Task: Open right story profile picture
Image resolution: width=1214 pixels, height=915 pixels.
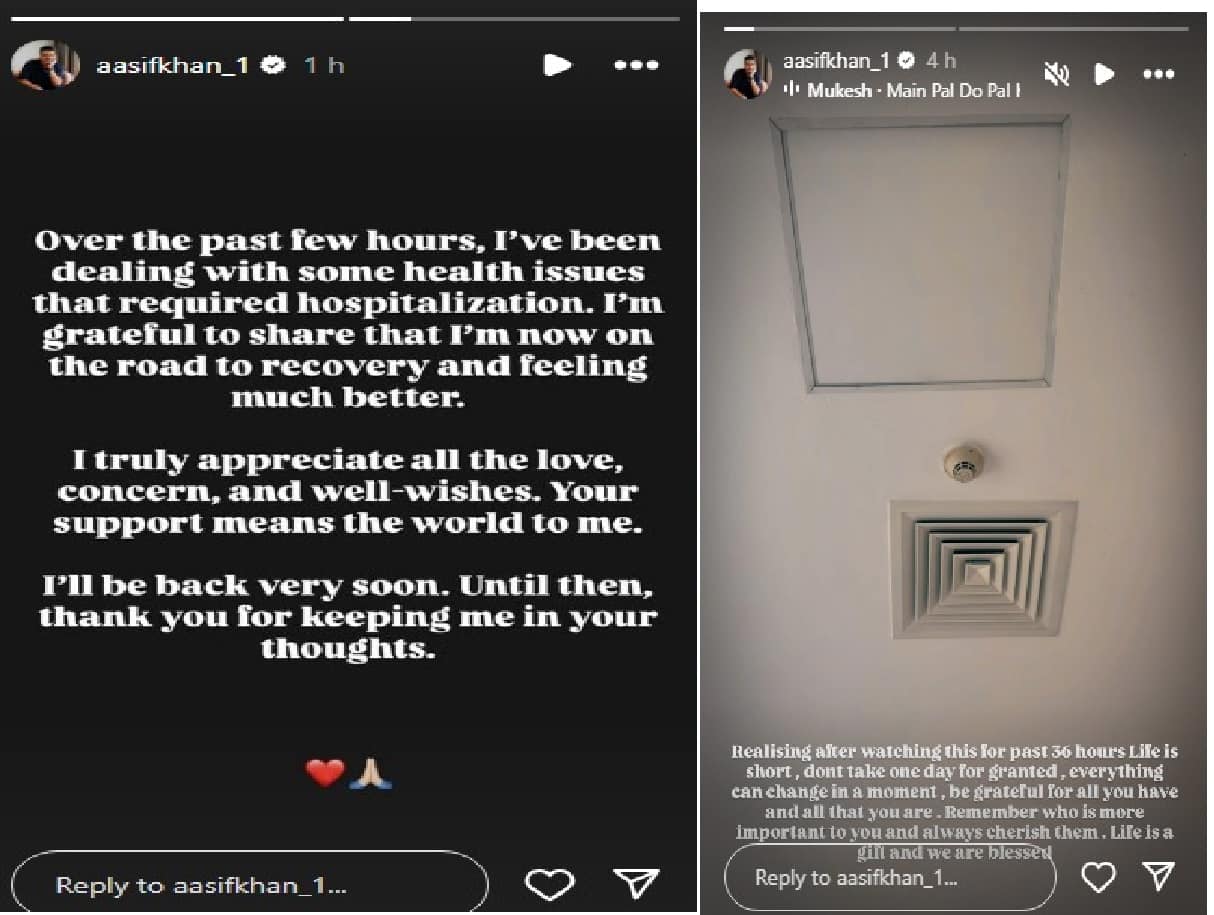Action: (748, 74)
